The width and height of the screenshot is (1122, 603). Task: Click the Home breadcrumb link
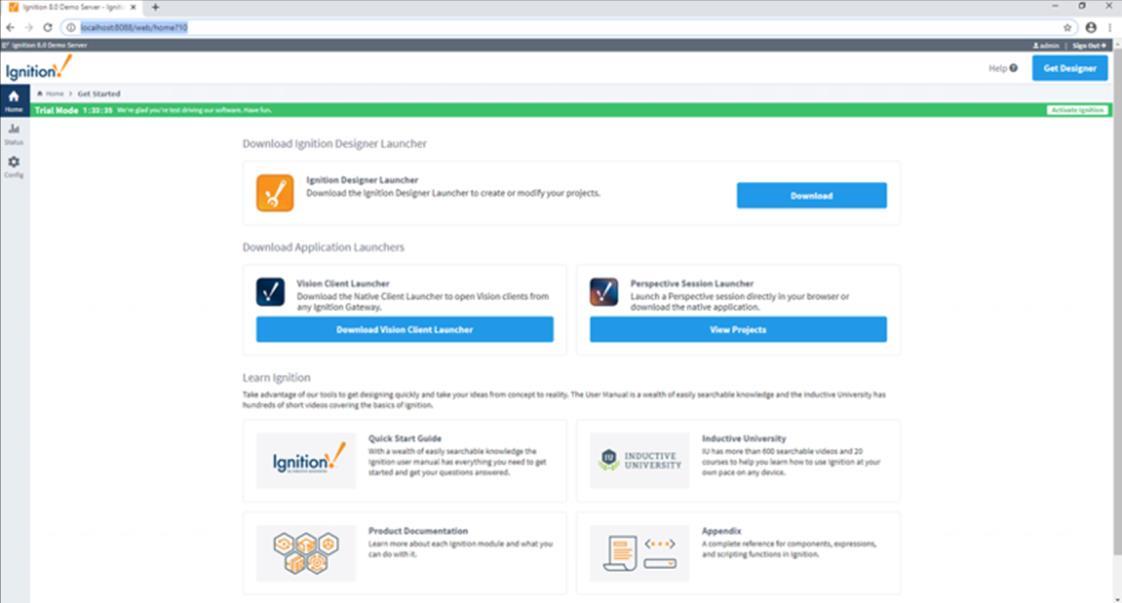pyautogui.click(x=51, y=94)
